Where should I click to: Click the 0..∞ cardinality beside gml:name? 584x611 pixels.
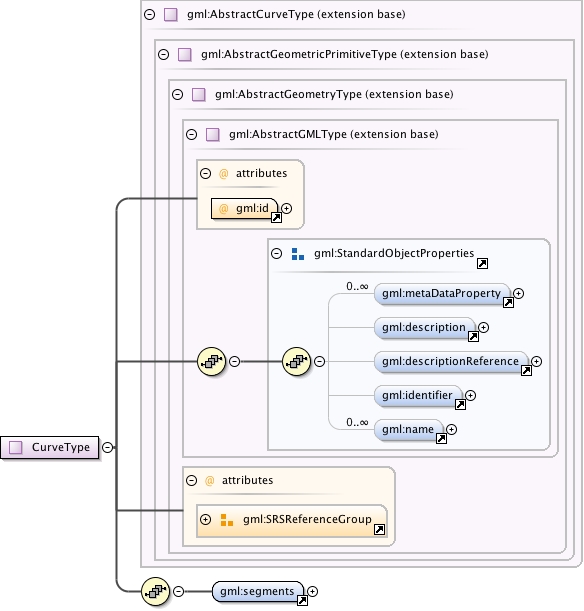point(357,422)
